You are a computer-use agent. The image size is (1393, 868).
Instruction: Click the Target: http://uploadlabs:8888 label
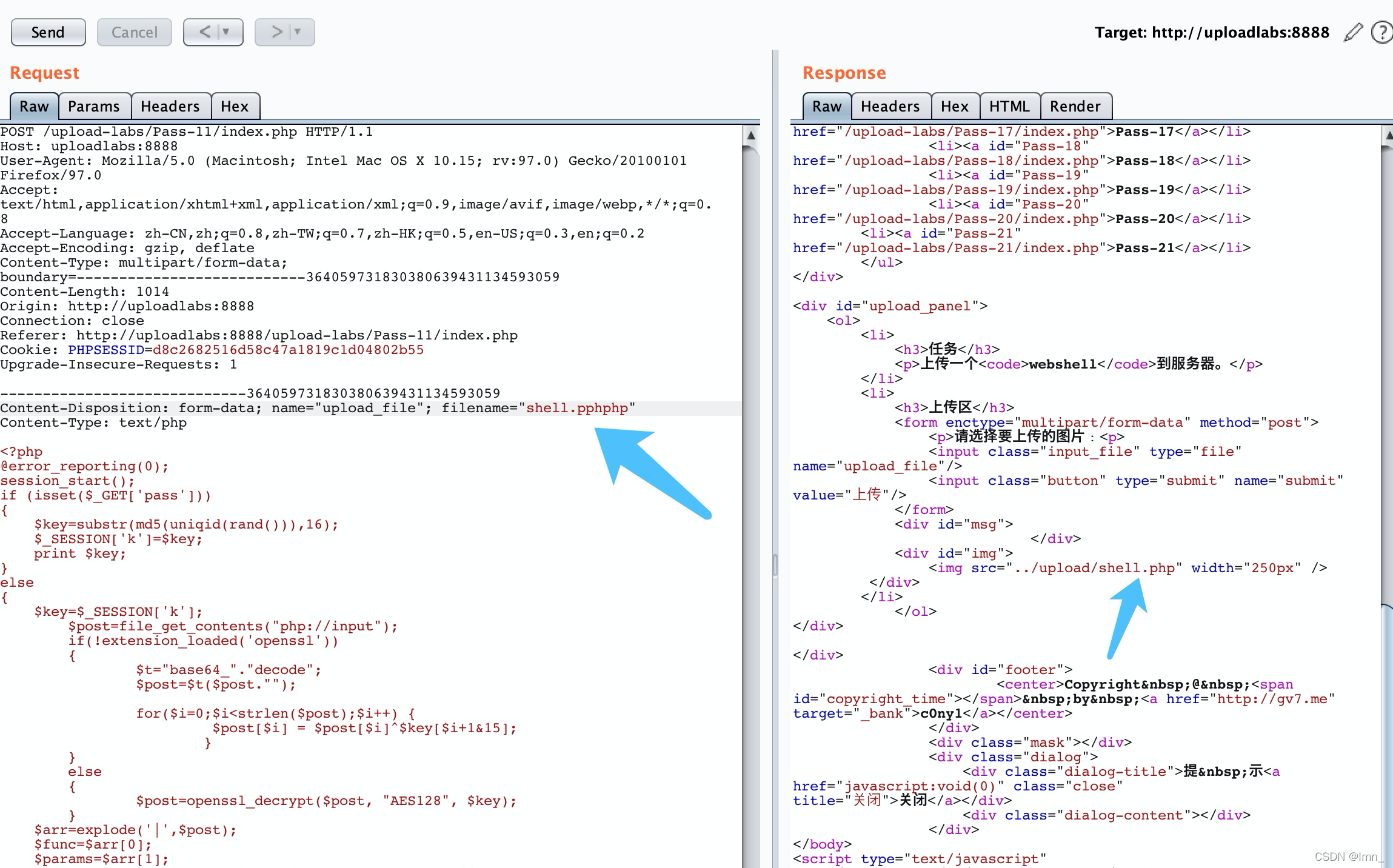(1212, 32)
